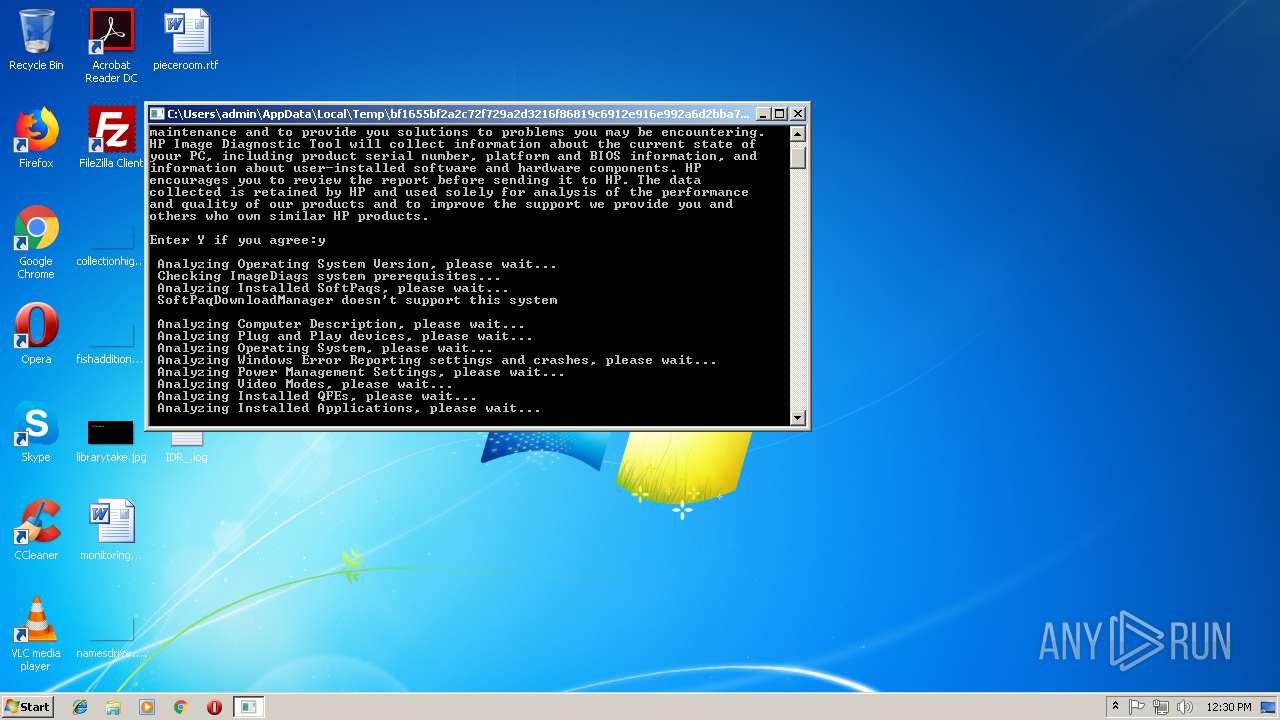
Task: Launch Skype from desktop shortcut
Action: (x=36, y=432)
